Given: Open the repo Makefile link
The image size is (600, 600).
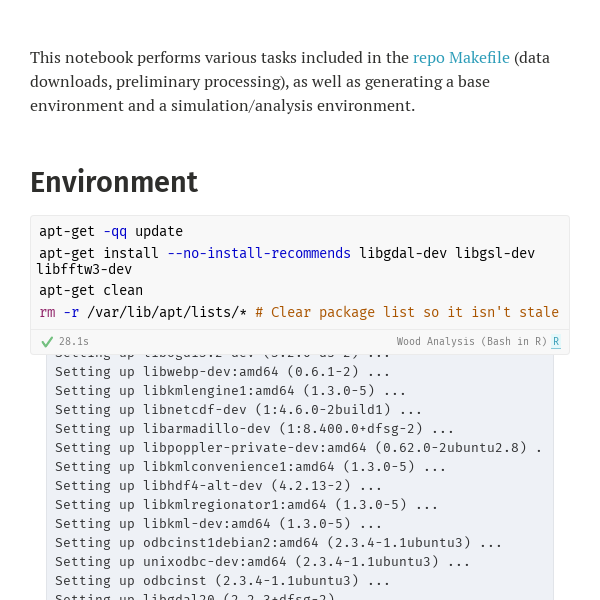Looking at the screenshot, I should (x=461, y=58).
